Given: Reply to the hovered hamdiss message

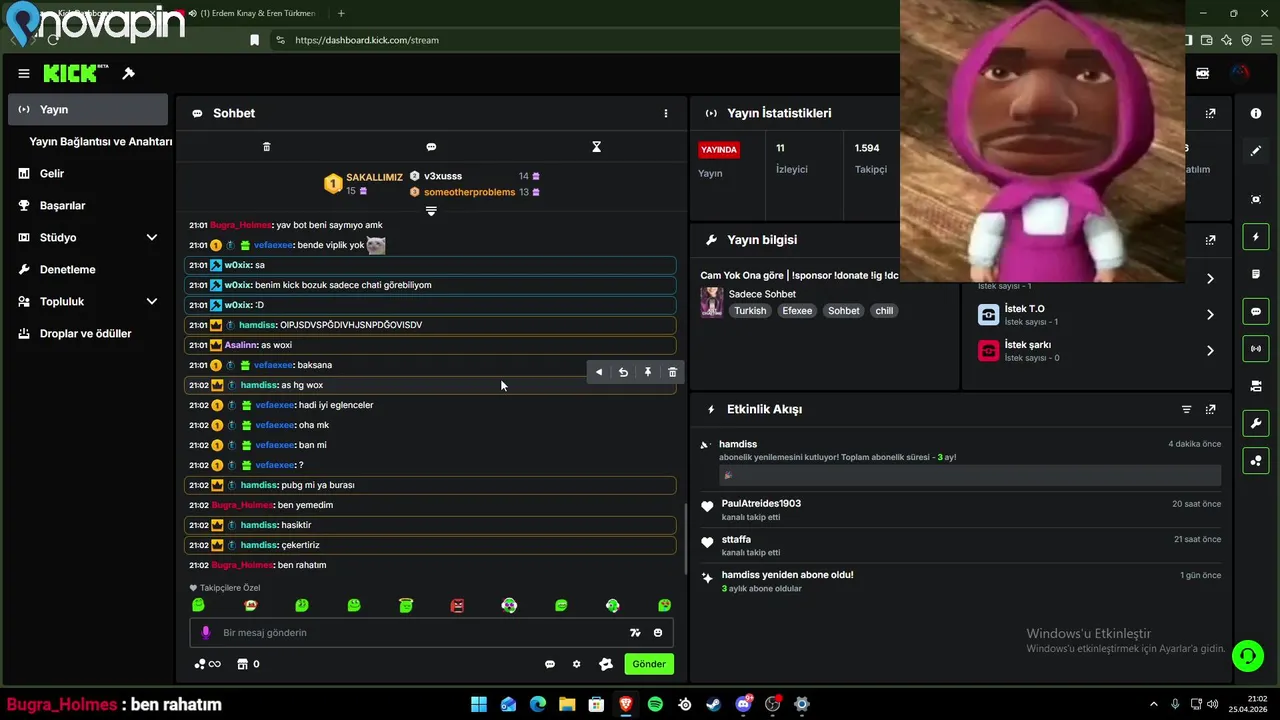Looking at the screenshot, I should point(623,372).
